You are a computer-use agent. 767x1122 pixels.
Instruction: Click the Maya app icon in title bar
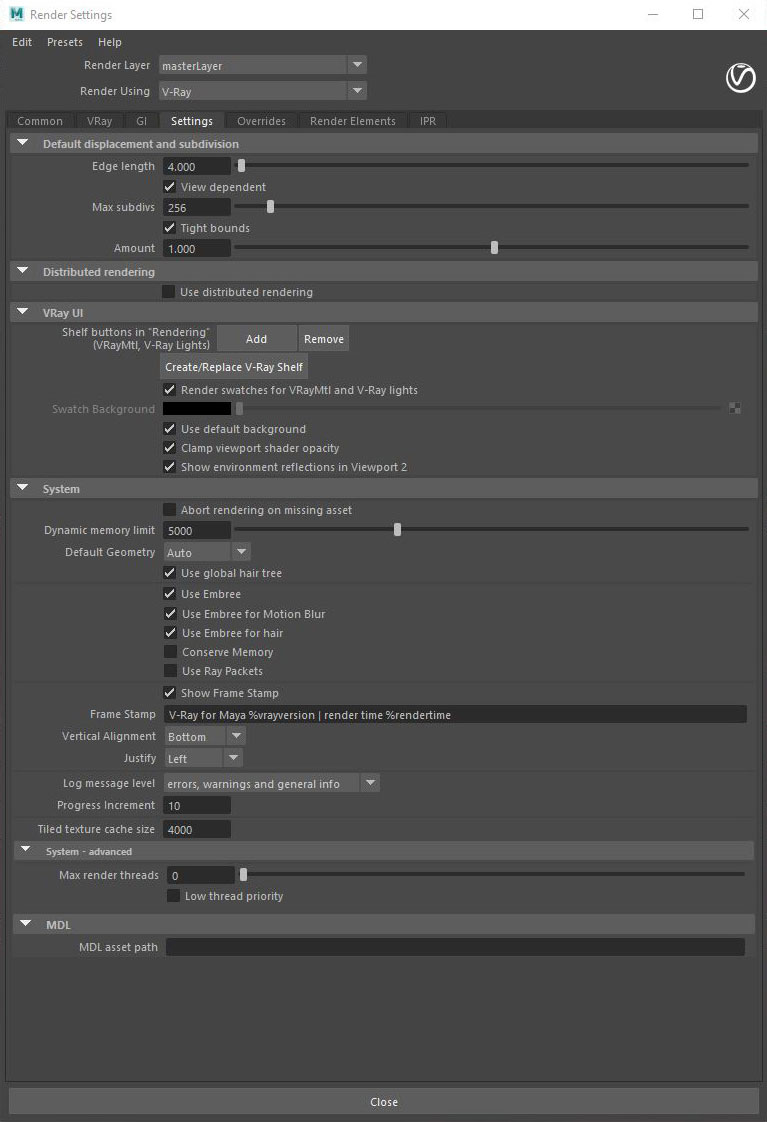[16, 15]
